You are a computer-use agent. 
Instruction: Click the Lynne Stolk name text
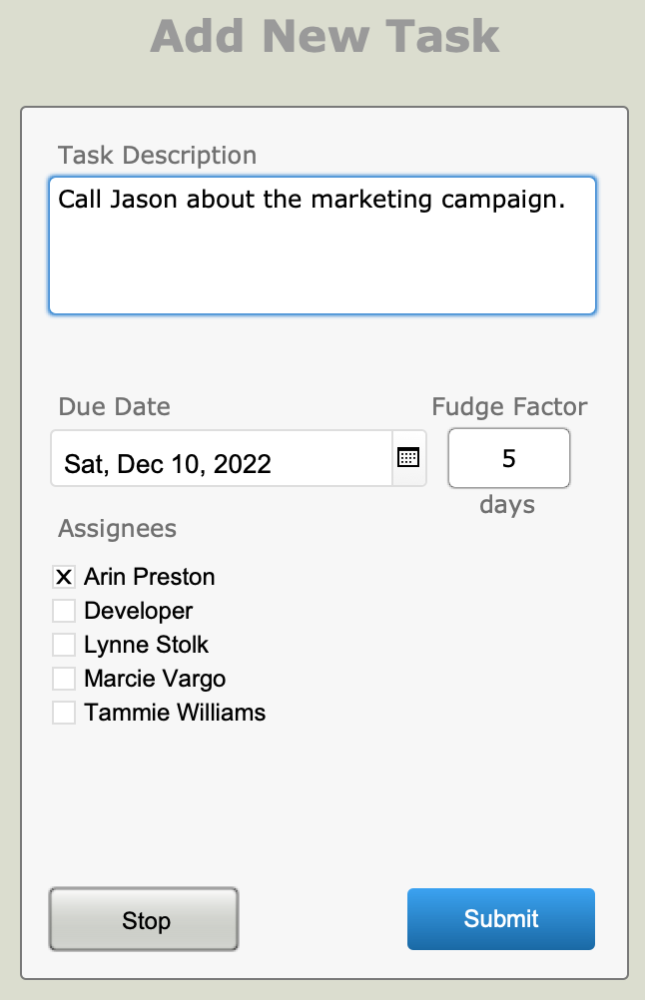[x=146, y=645]
